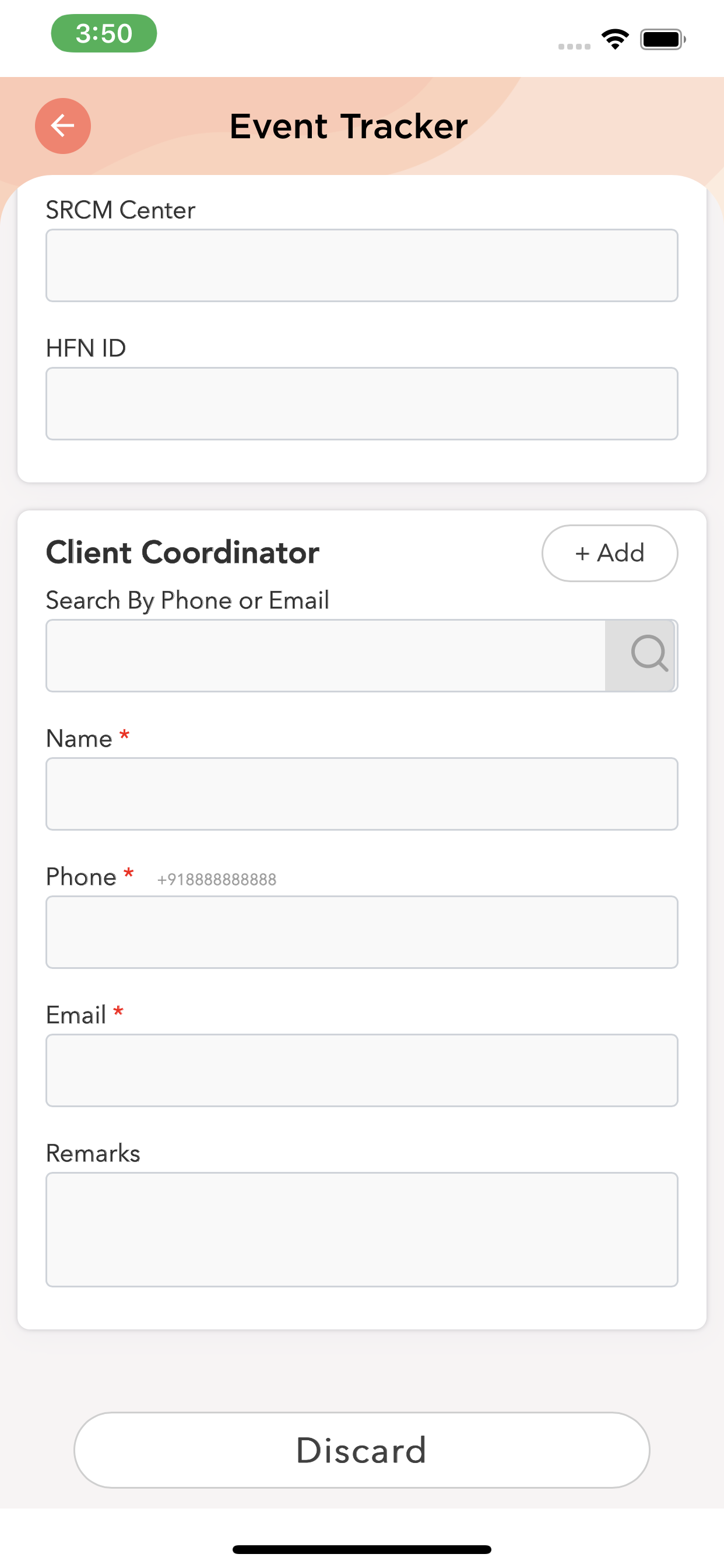724x1568 pixels.
Task: Tap the green 3:50 time pill
Action: (104, 33)
